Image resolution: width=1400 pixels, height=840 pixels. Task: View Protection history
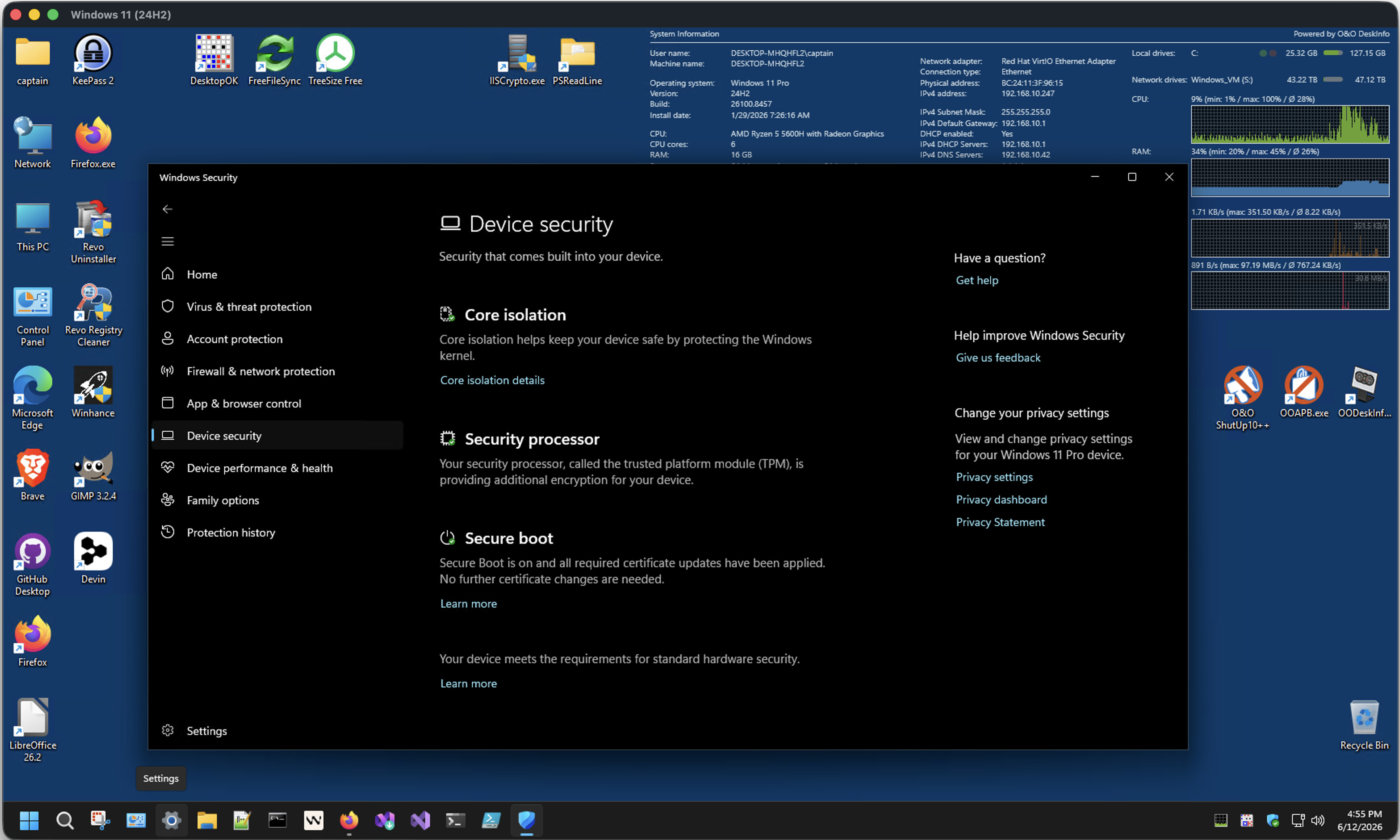coord(277,532)
